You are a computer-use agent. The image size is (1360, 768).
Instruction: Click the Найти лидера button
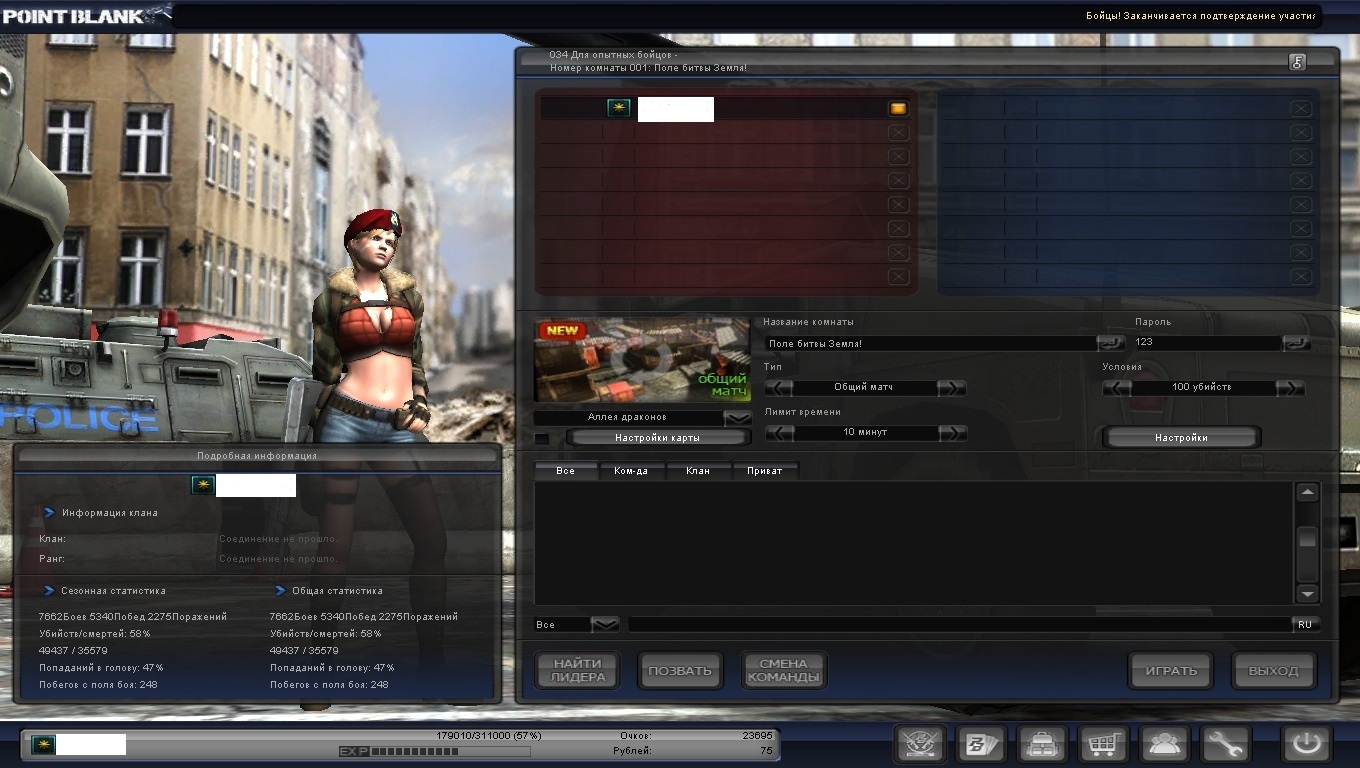pos(577,670)
